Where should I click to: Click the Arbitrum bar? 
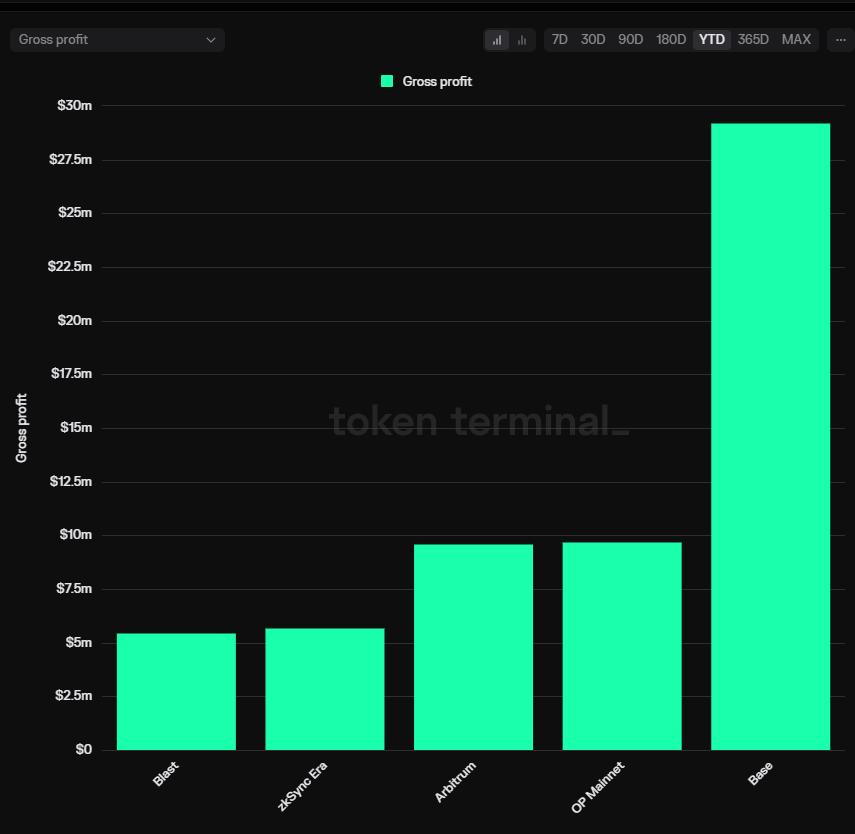click(x=473, y=647)
